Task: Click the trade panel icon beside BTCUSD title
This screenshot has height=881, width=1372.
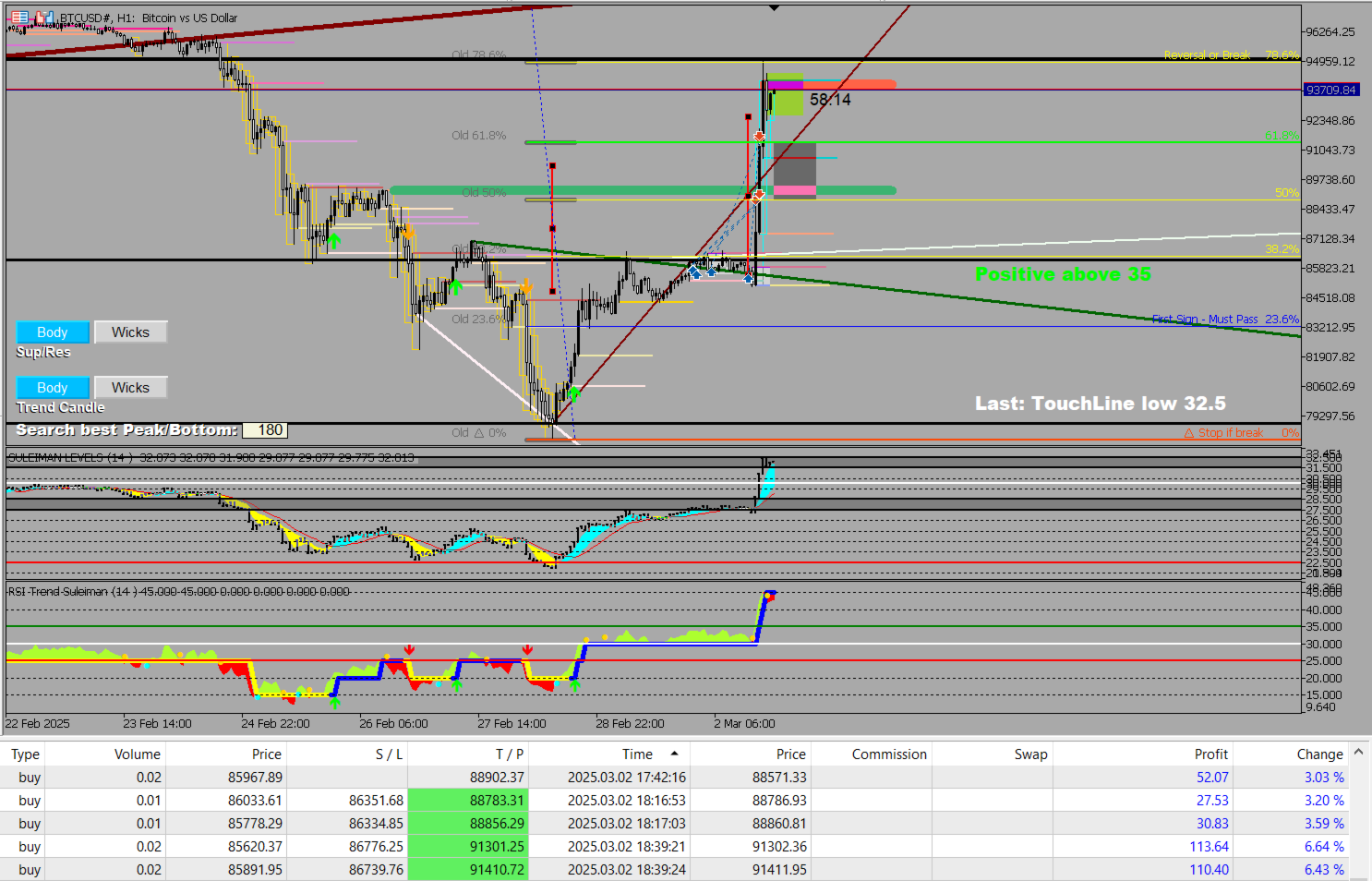Action: 19,18
